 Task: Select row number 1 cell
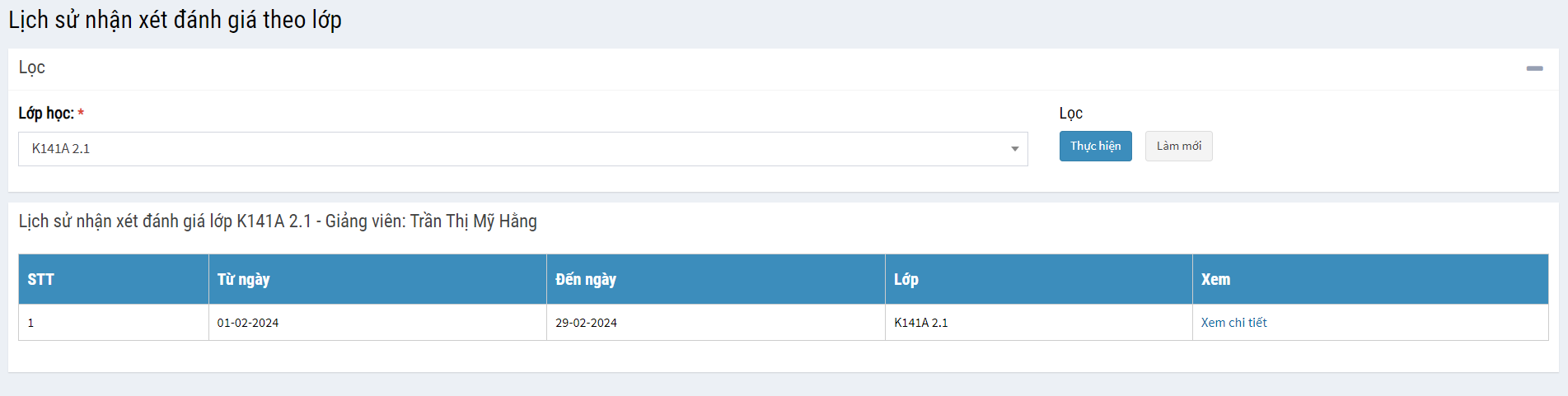point(31,323)
